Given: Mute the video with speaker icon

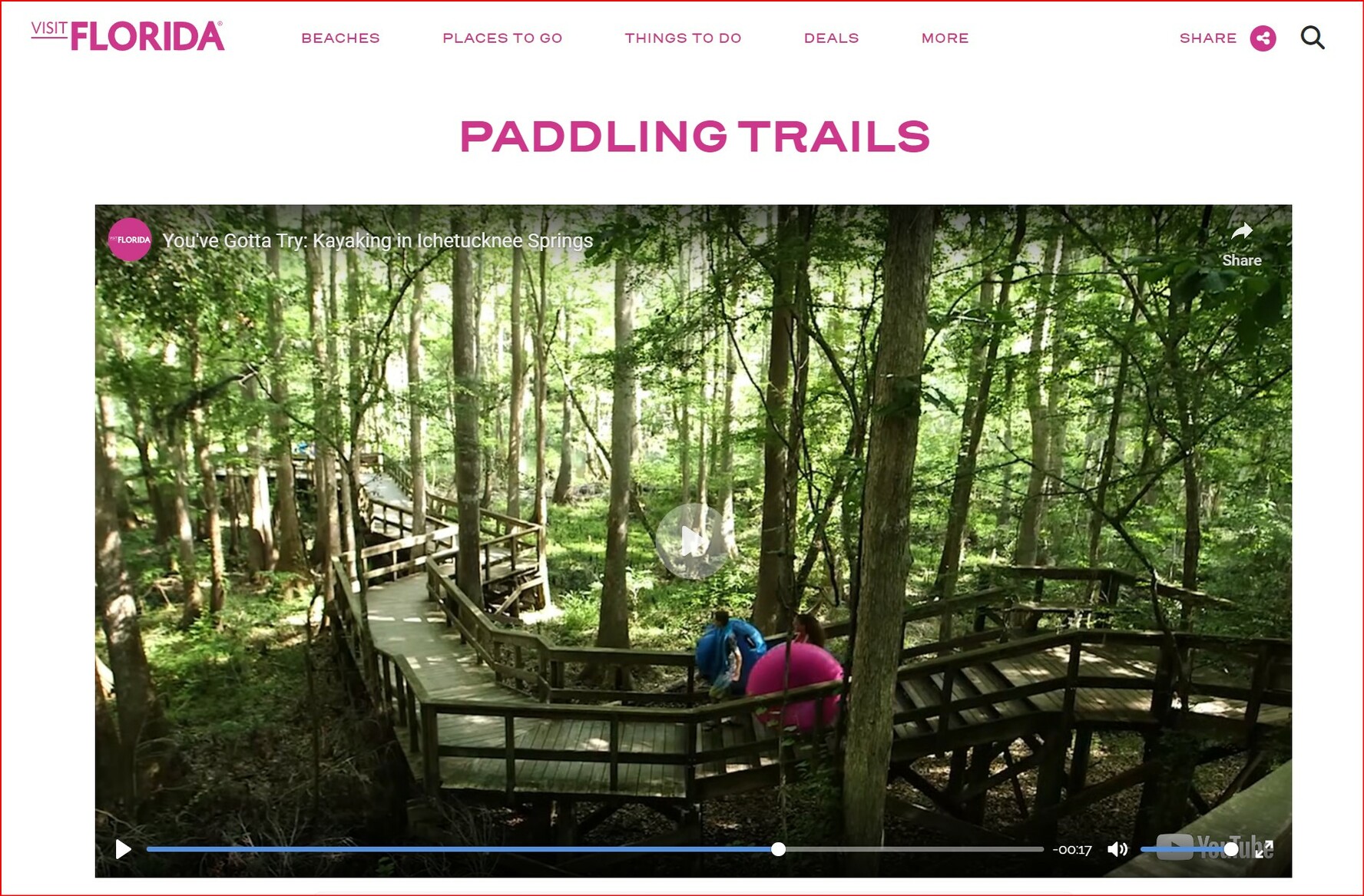Looking at the screenshot, I should coord(1117,849).
